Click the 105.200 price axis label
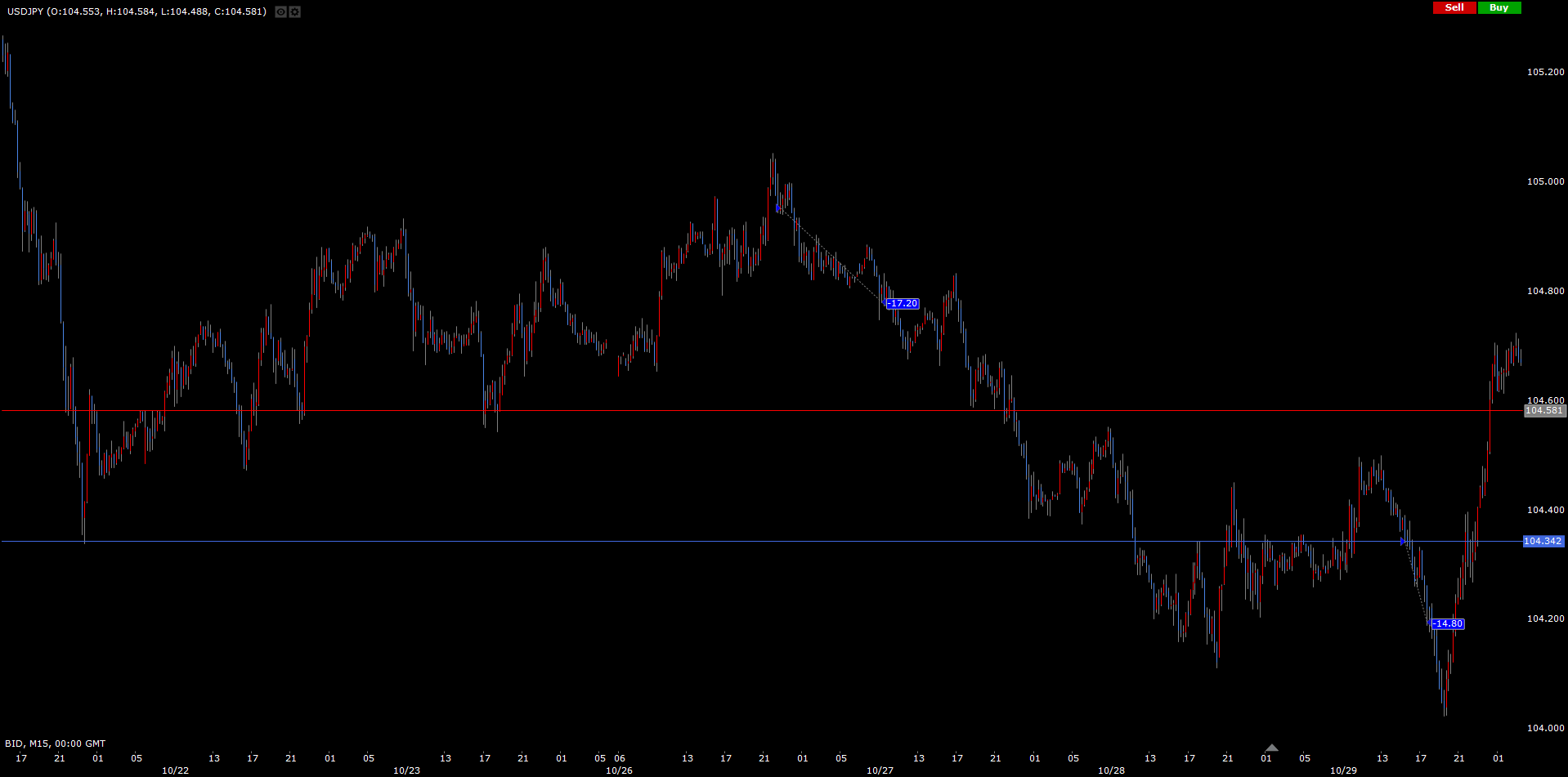Screen dimensions: 1568x777 coord(1545,72)
